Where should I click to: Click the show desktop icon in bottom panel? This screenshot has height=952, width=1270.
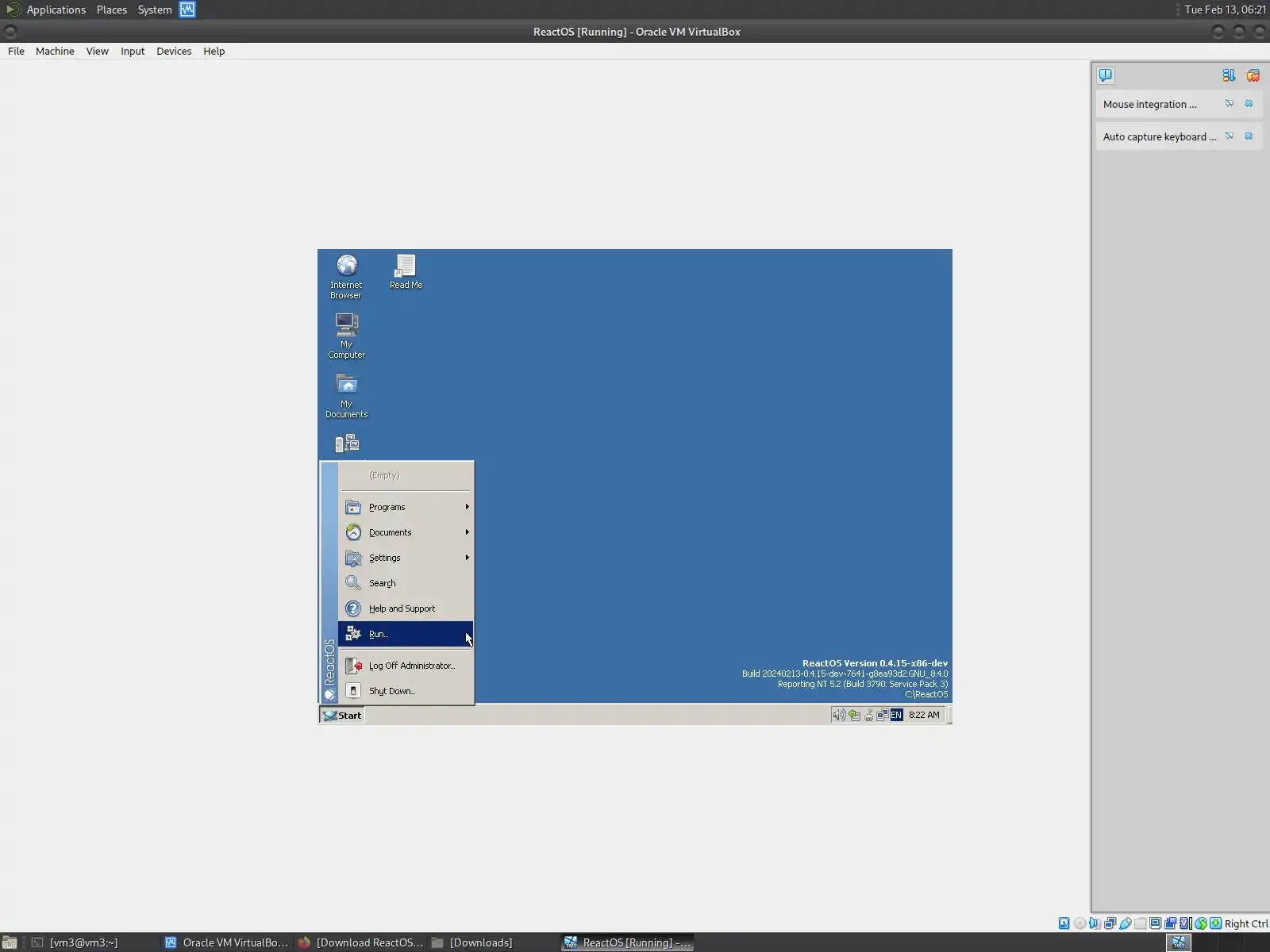pyautogui.click(x=10, y=942)
